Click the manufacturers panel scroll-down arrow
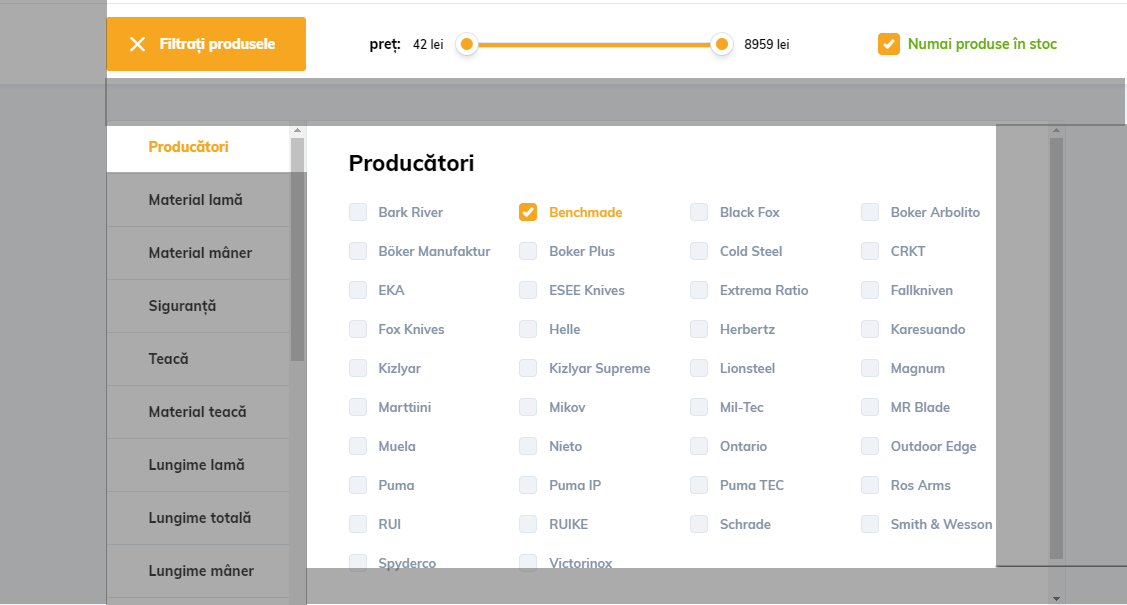This screenshot has height=605, width=1127. coord(1056,598)
